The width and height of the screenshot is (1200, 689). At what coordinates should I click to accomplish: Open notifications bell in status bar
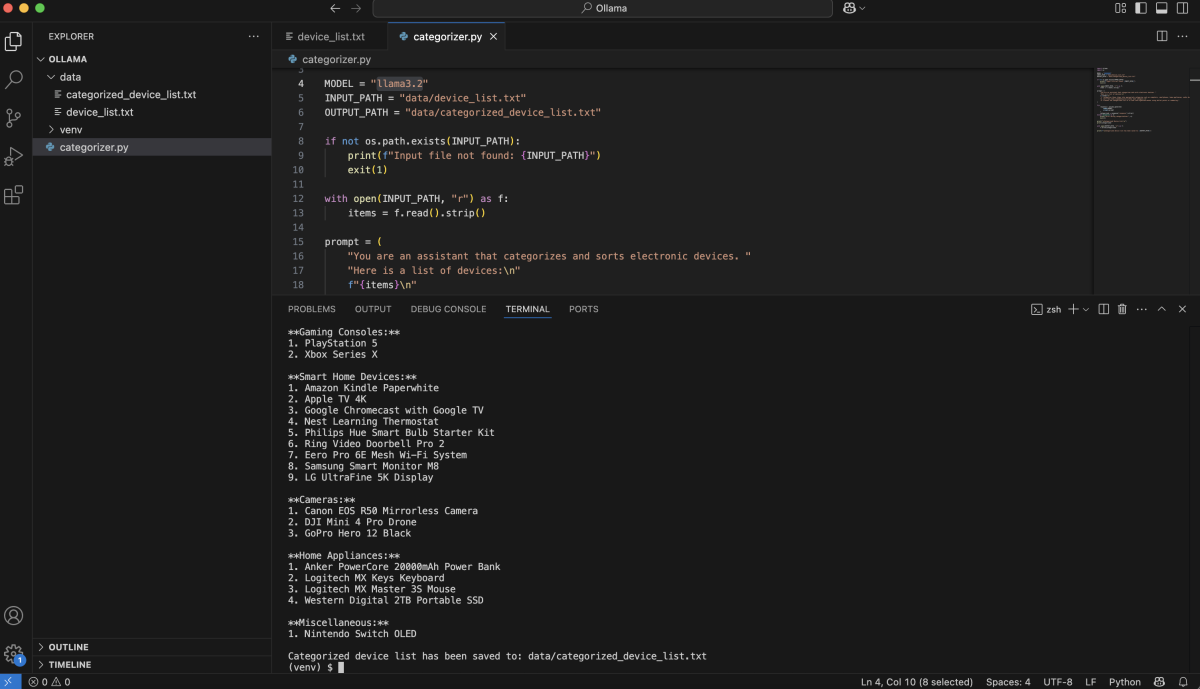[x=1183, y=682]
